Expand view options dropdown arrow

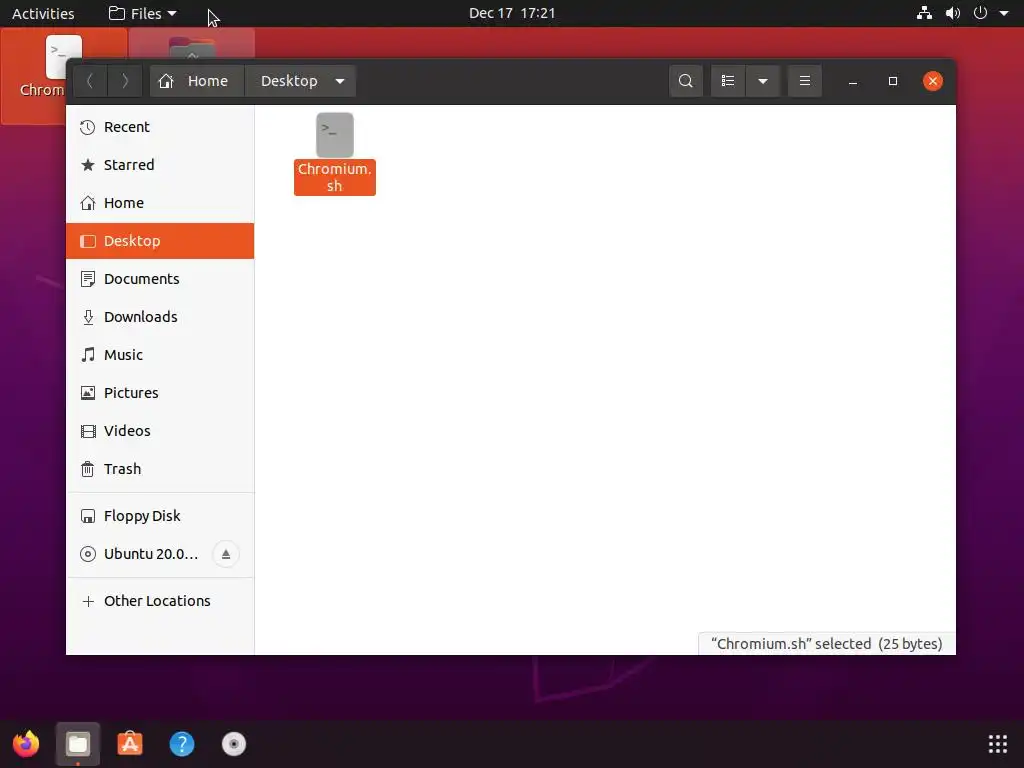(x=763, y=81)
